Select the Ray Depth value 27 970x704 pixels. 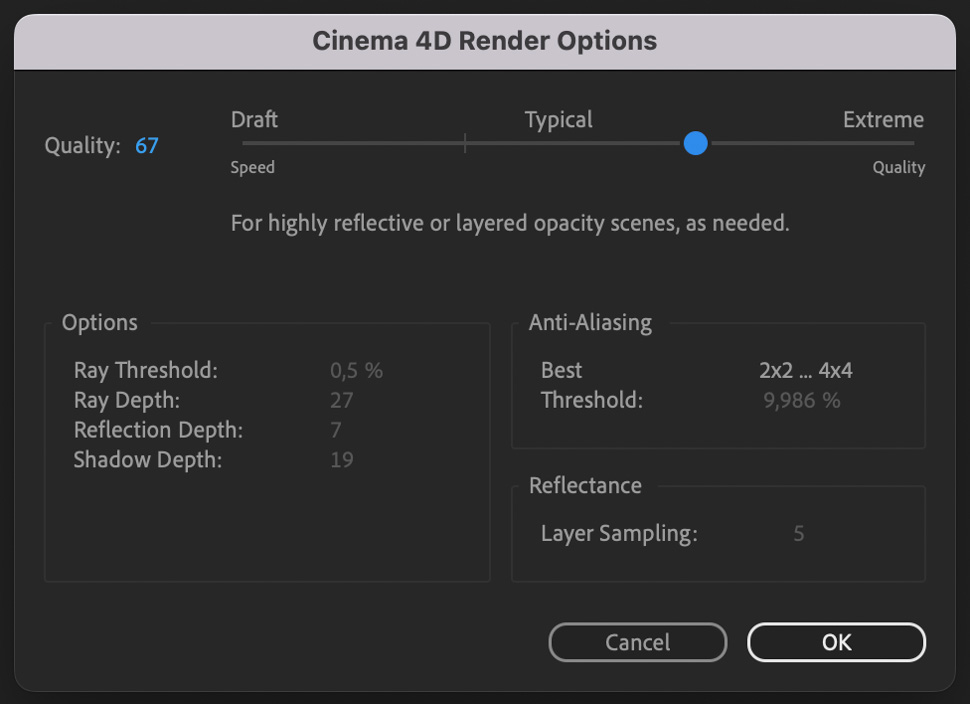pyautogui.click(x=341, y=400)
